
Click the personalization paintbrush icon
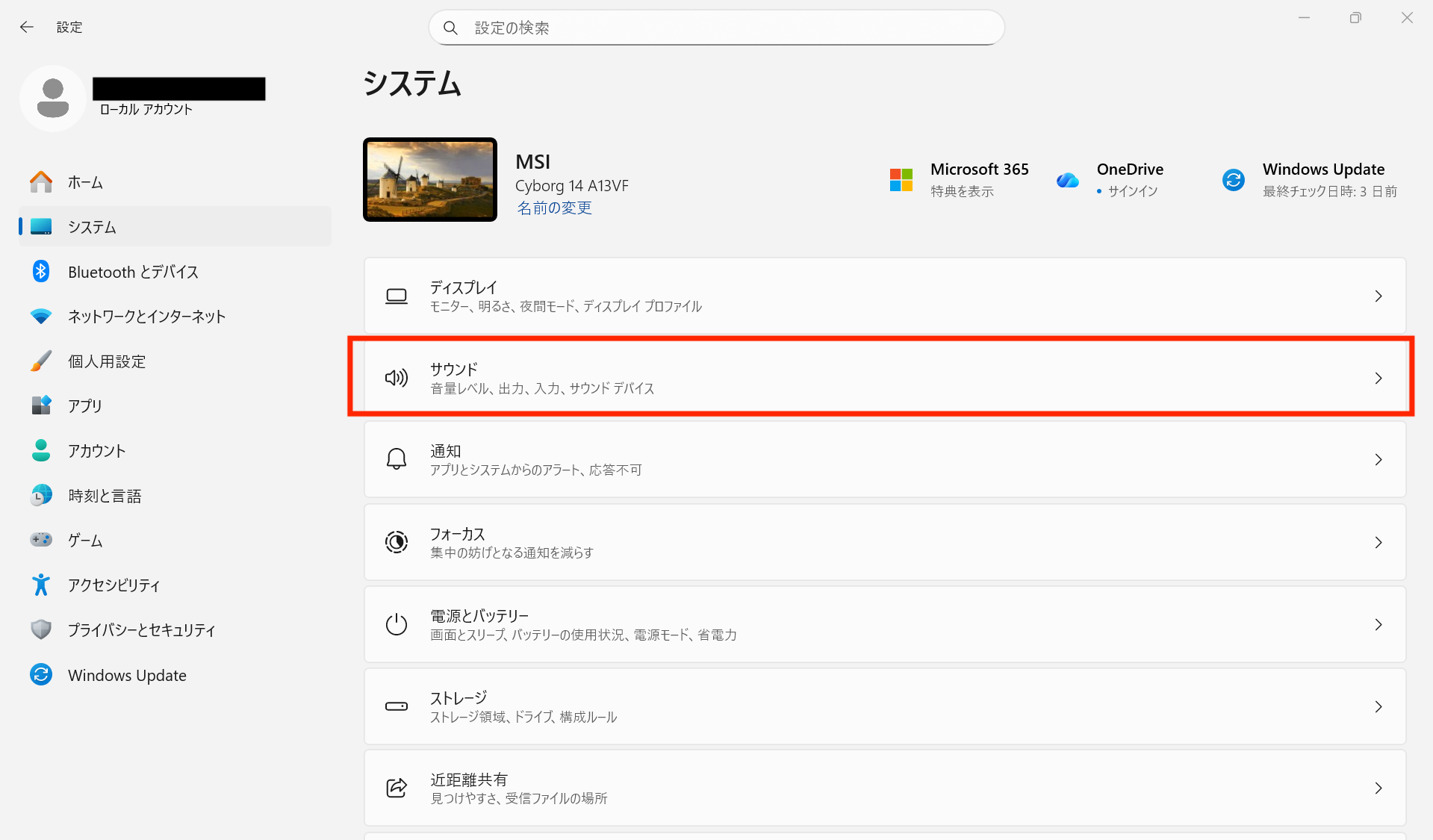(41, 361)
